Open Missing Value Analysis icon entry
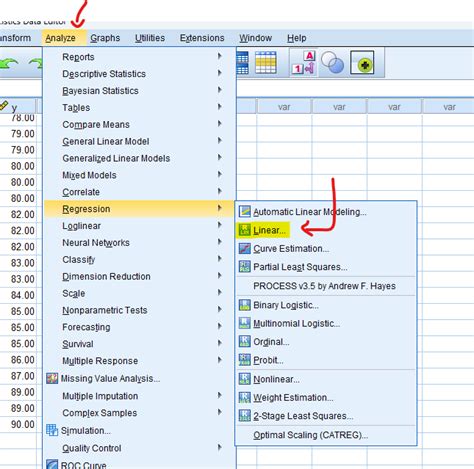Screen dimensions: 474x469 pyautogui.click(x=52, y=378)
